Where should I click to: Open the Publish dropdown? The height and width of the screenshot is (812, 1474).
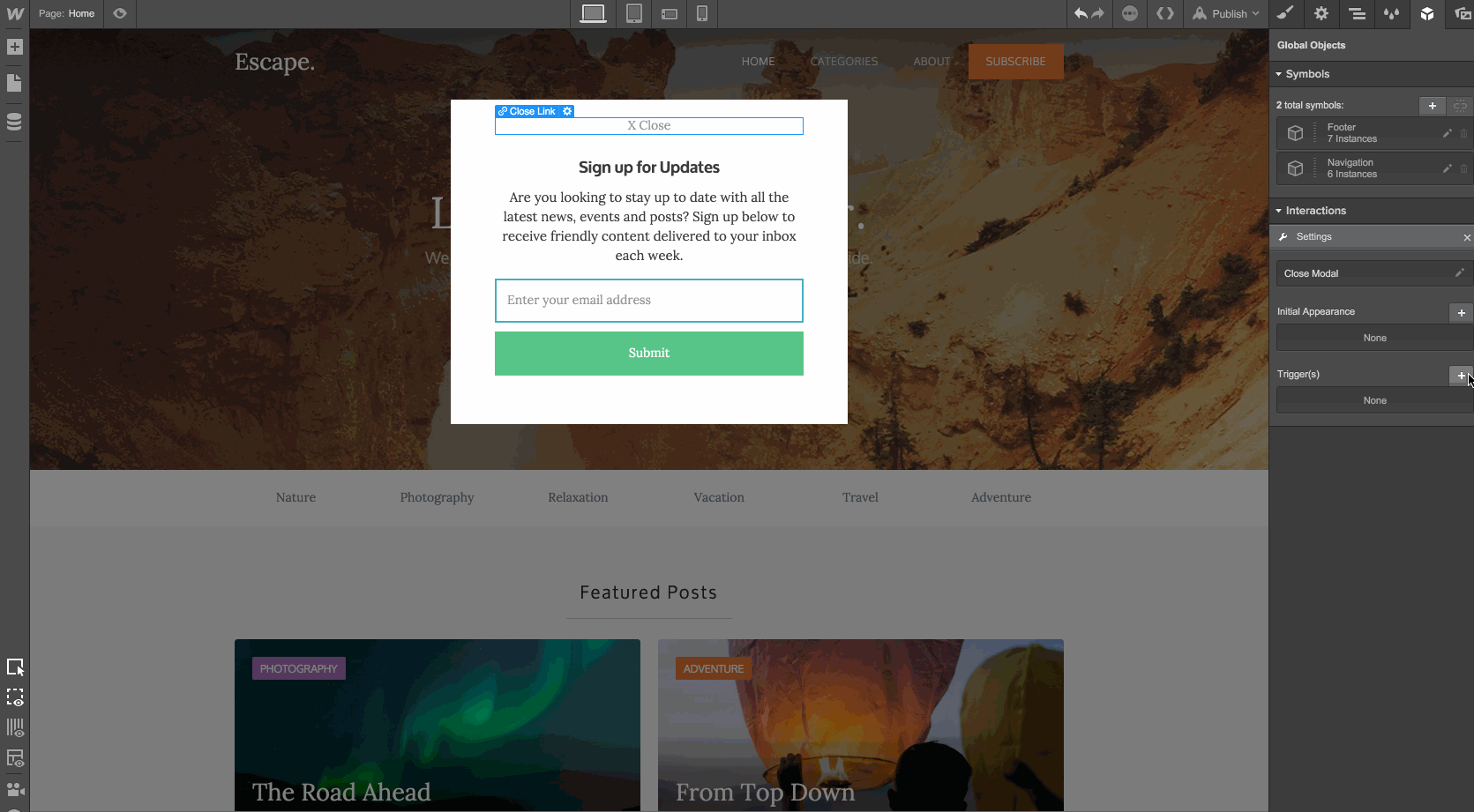[x=1226, y=13]
